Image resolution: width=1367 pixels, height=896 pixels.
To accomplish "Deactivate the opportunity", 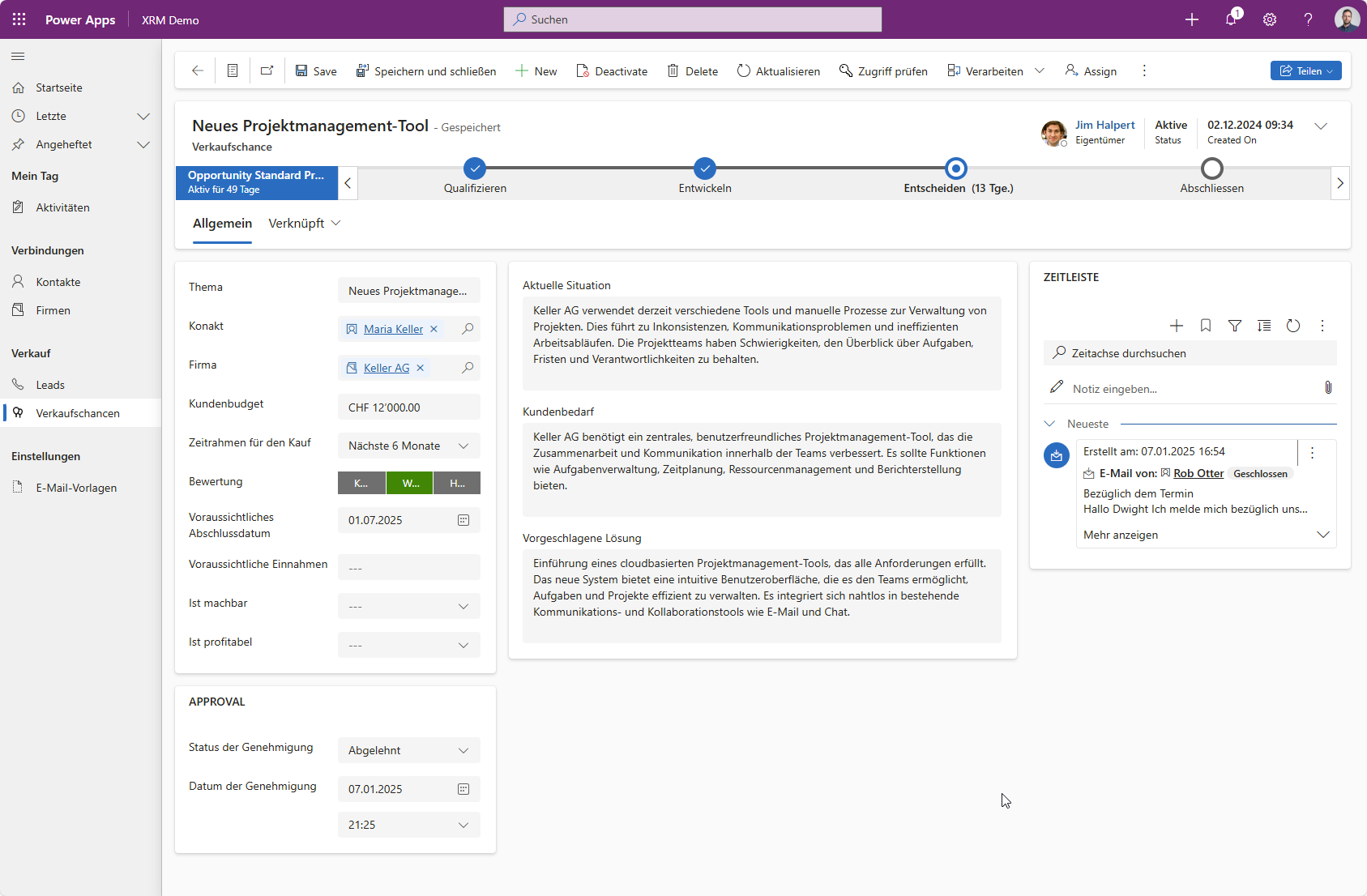I will (612, 71).
